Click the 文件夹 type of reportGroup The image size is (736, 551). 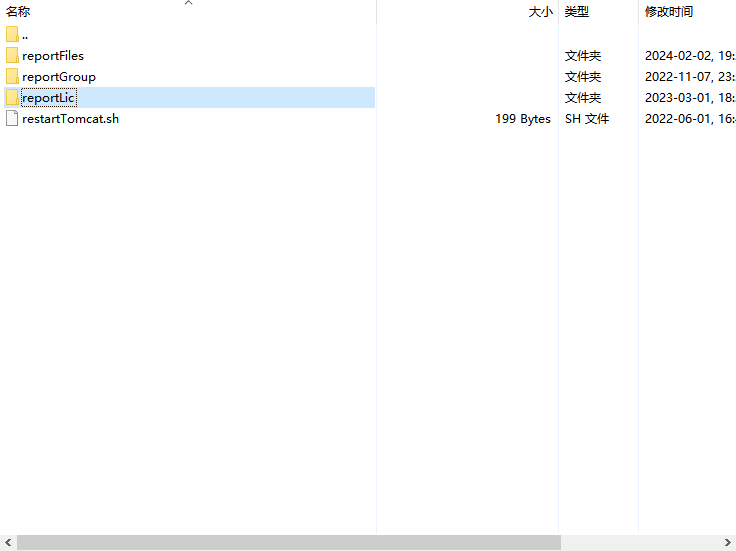point(583,77)
